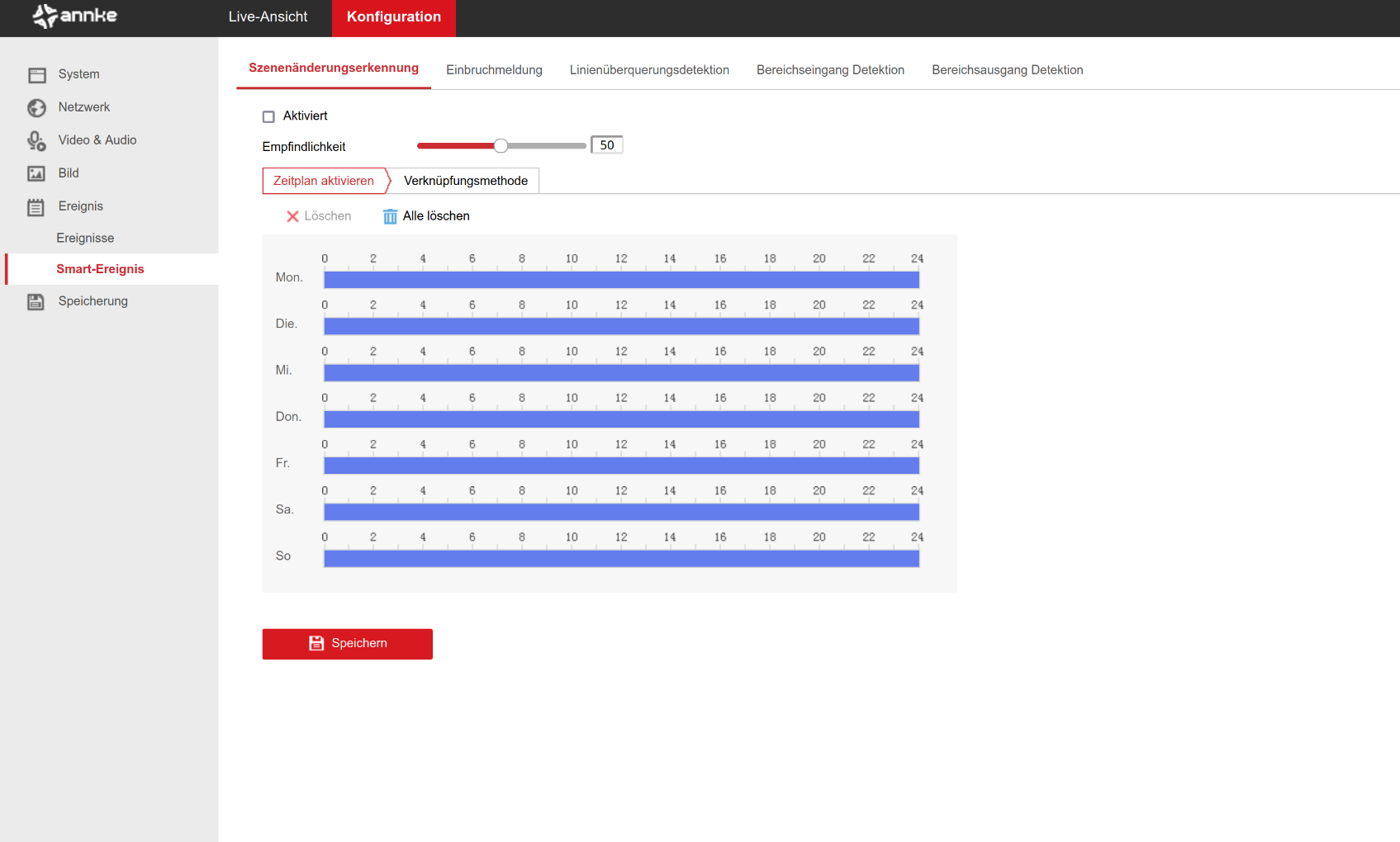
Task: Click the Bild picture icon
Action: coord(37,174)
